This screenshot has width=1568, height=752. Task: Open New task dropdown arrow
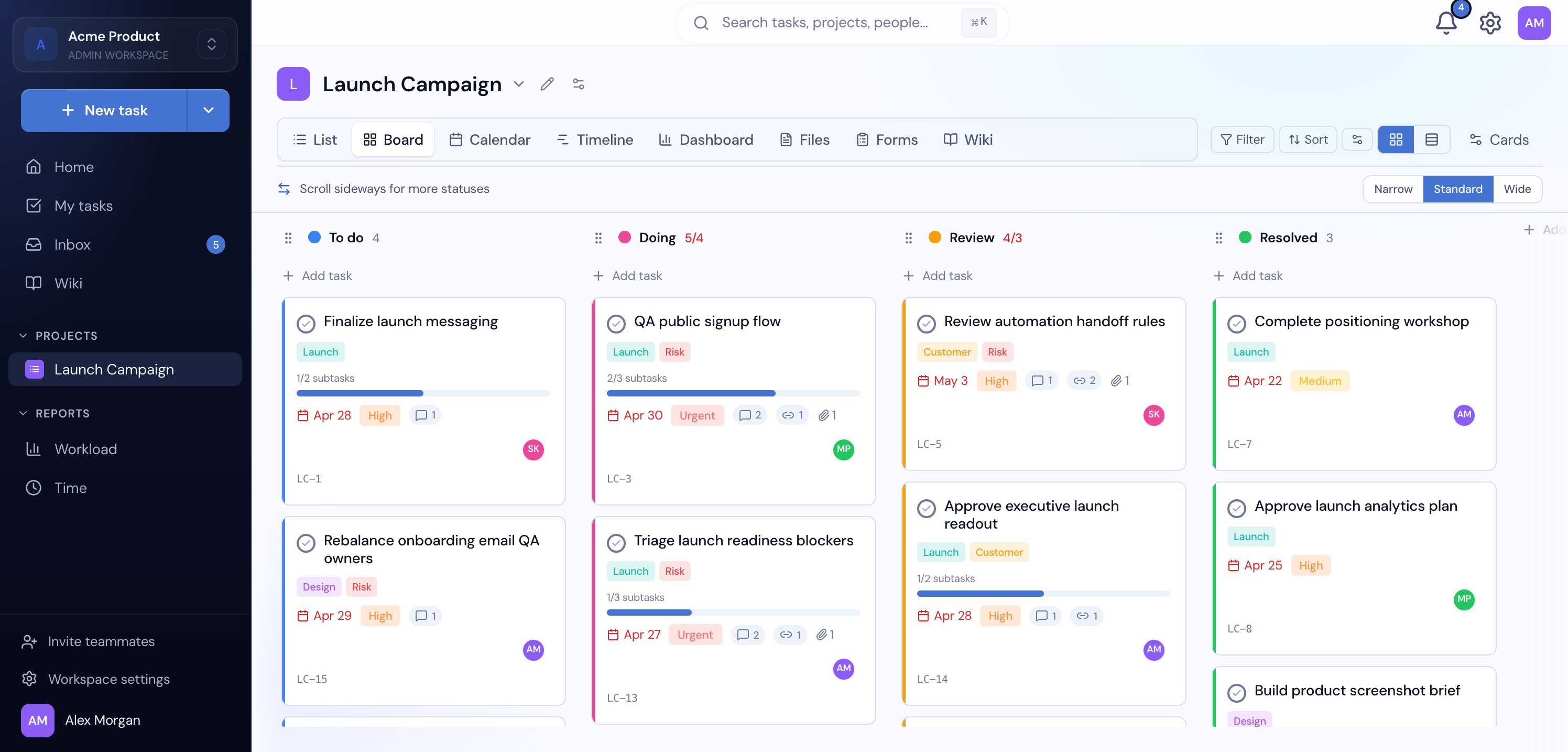tap(208, 110)
